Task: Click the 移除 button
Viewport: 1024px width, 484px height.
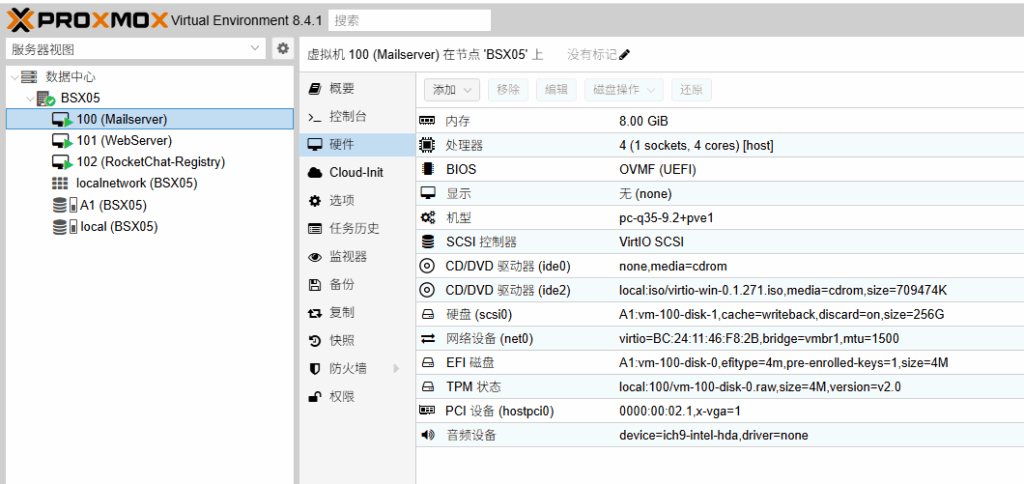Action: pyautogui.click(x=508, y=90)
